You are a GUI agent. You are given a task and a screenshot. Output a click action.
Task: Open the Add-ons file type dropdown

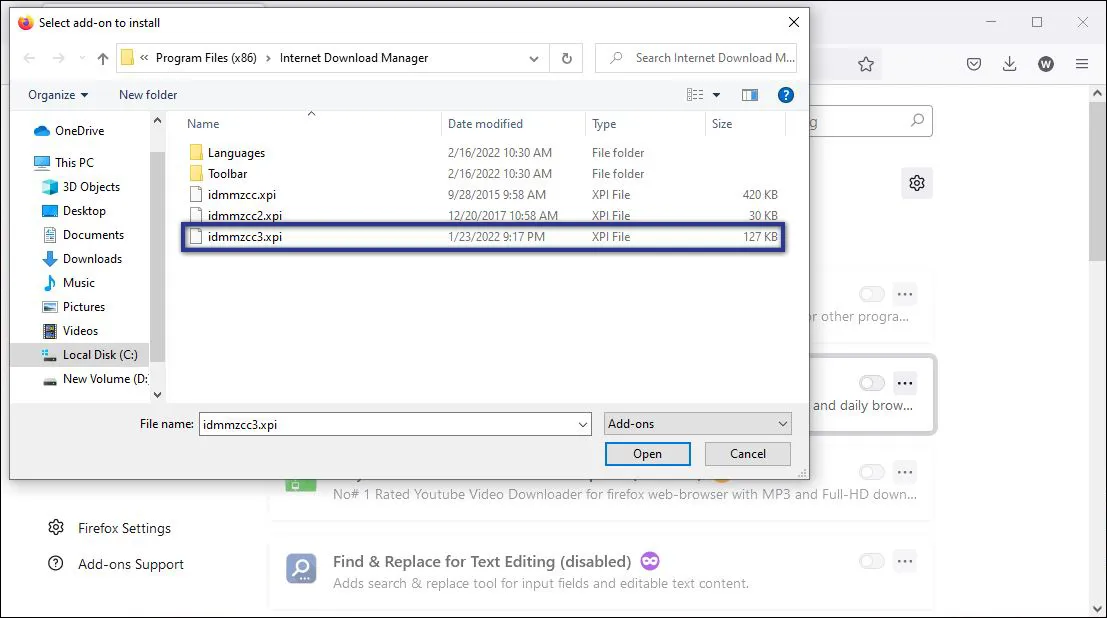click(x=697, y=423)
